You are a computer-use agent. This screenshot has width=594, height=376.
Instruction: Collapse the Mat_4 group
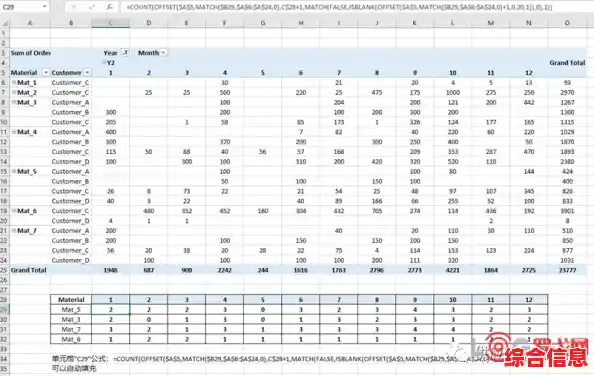pyautogui.click(x=14, y=131)
